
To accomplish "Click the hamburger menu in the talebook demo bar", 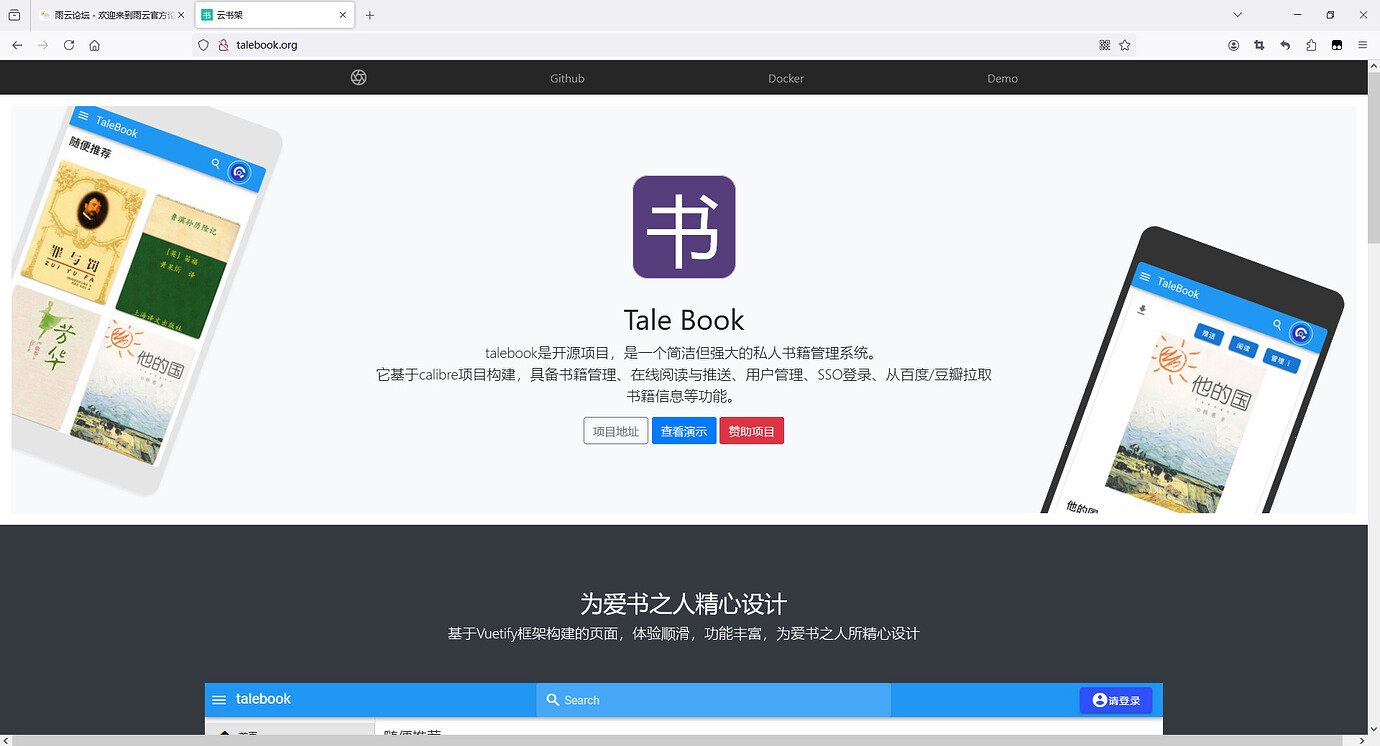I will coord(219,700).
